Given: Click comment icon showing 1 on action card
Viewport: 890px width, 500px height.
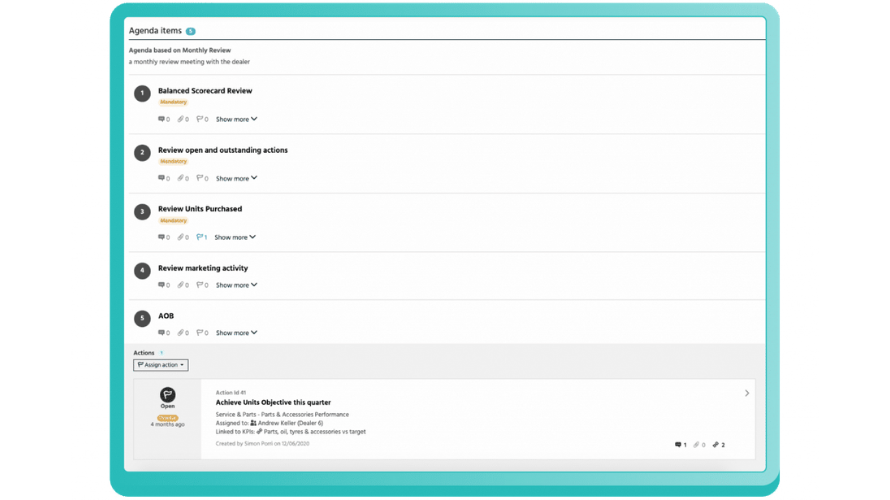Looking at the screenshot, I should point(678,445).
